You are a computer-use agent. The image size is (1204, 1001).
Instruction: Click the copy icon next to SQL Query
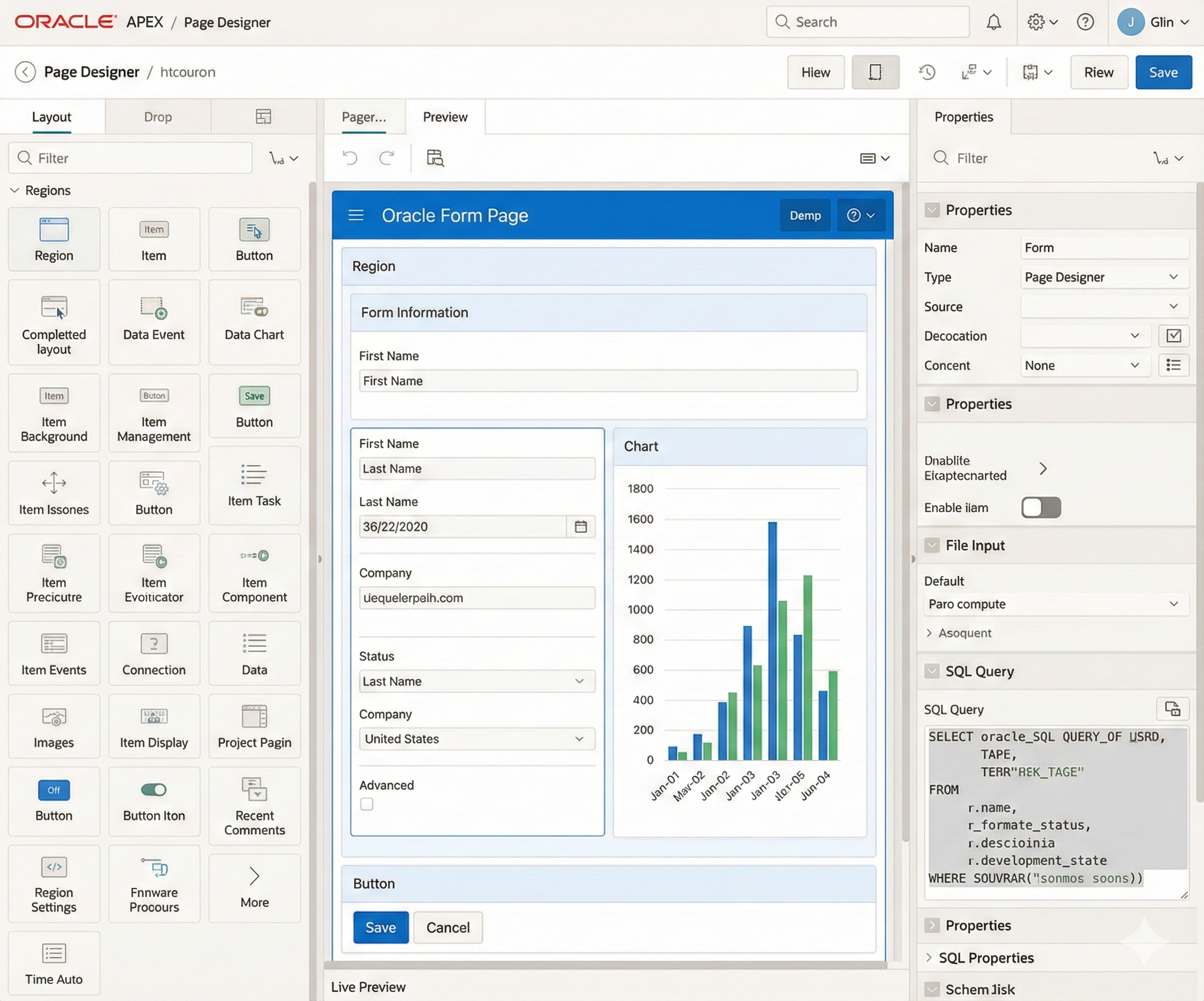1173,709
